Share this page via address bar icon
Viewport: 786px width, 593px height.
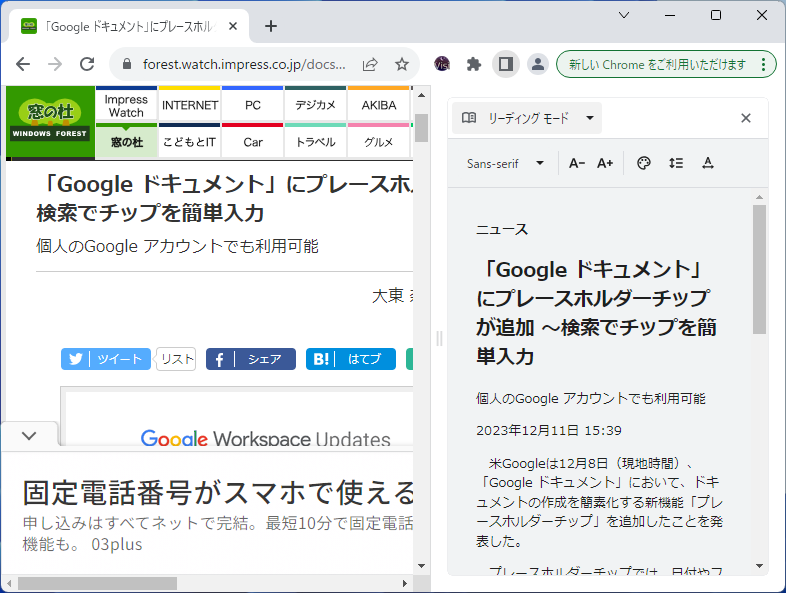(x=370, y=64)
